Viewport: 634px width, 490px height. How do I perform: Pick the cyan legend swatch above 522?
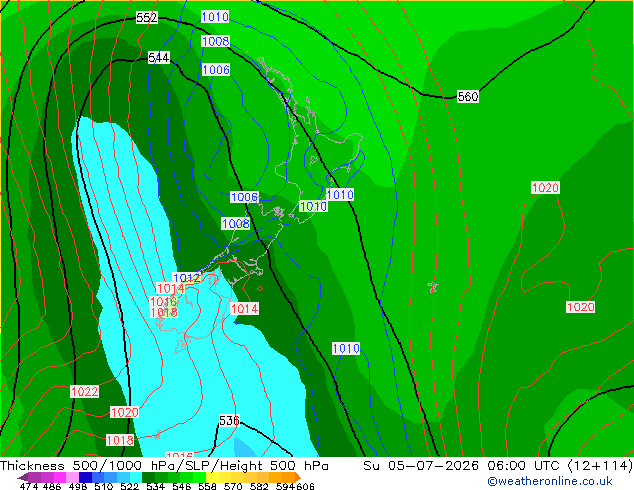(x=136, y=477)
